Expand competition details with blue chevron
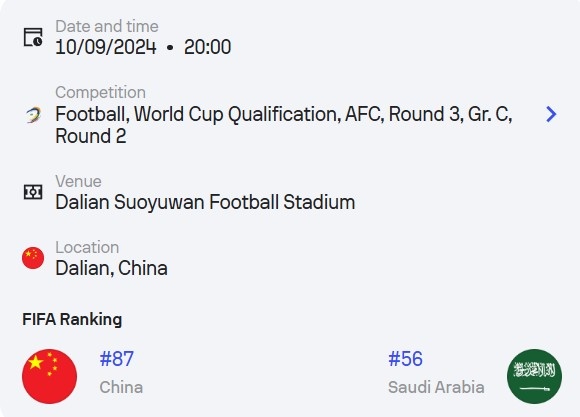The width and height of the screenshot is (580, 417). pos(551,114)
